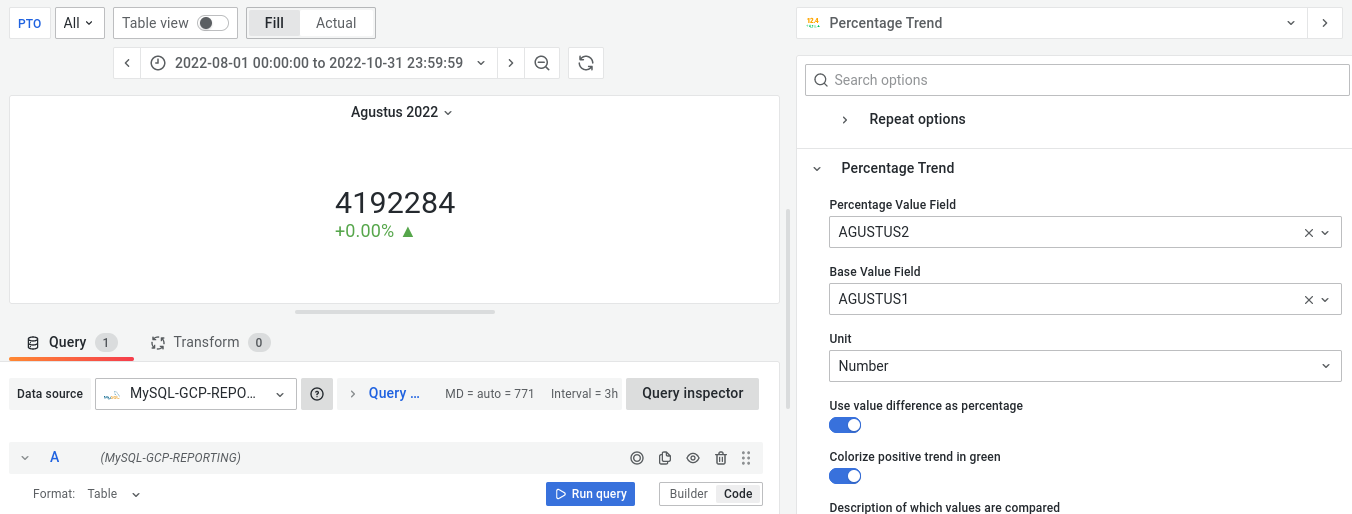Duplicate query A with copy icon

[x=665, y=458]
